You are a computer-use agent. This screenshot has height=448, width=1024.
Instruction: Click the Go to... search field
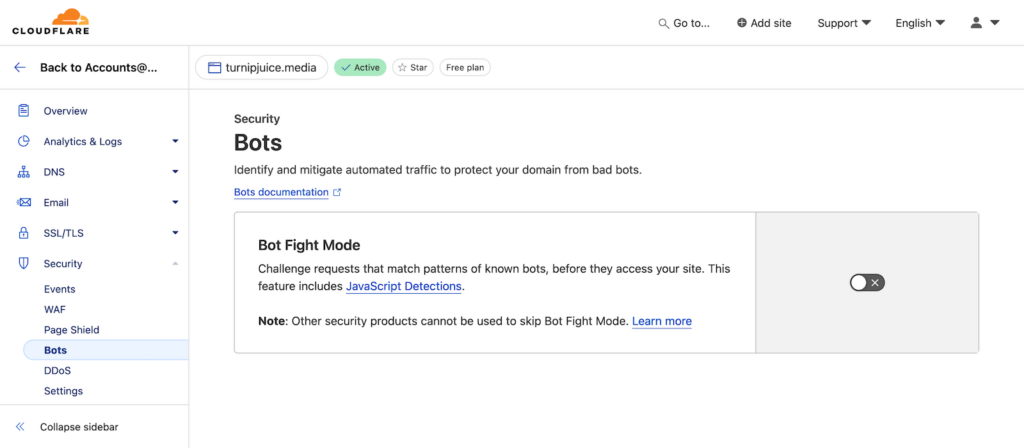[684, 23]
